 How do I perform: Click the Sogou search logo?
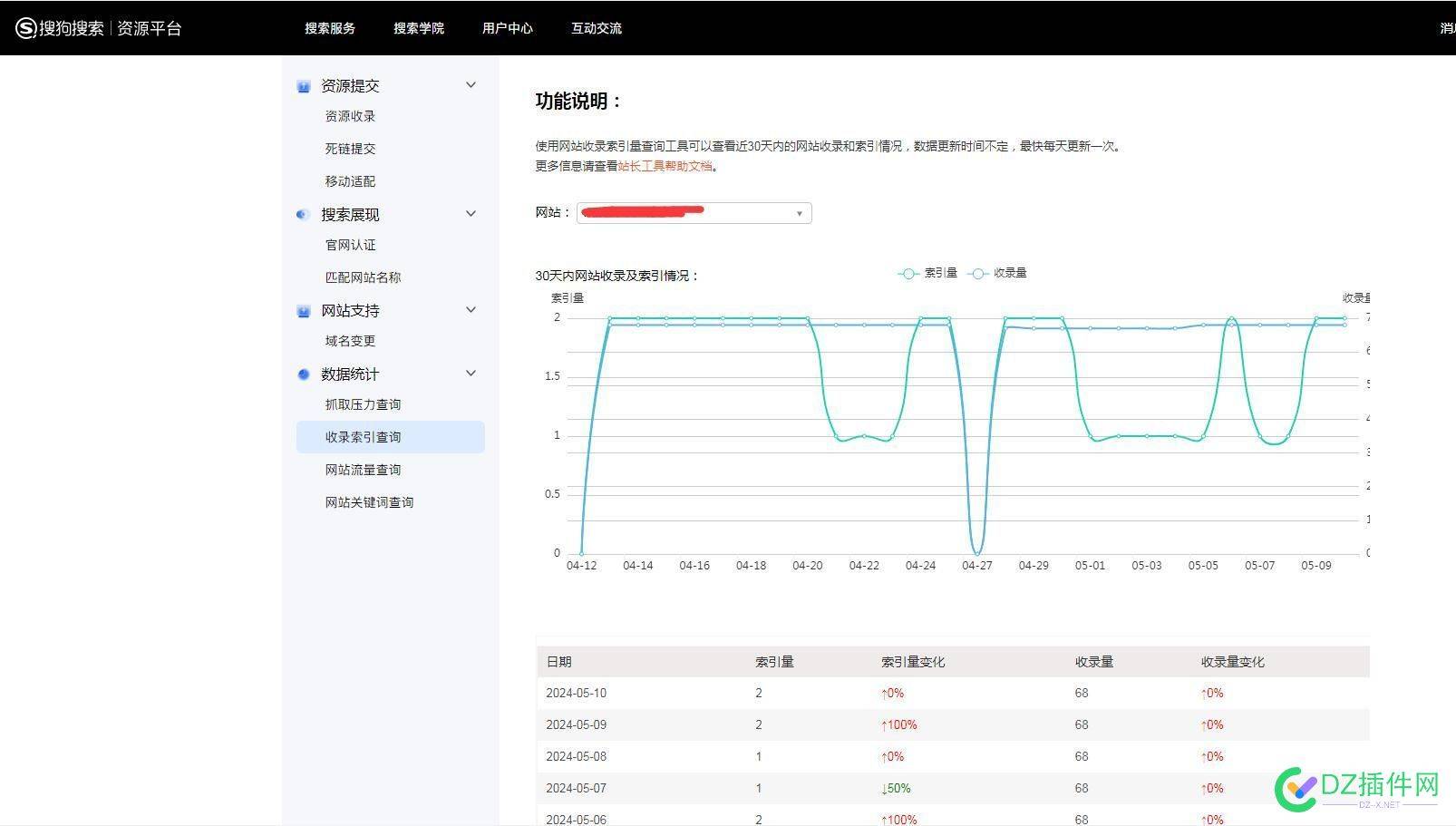coord(60,28)
